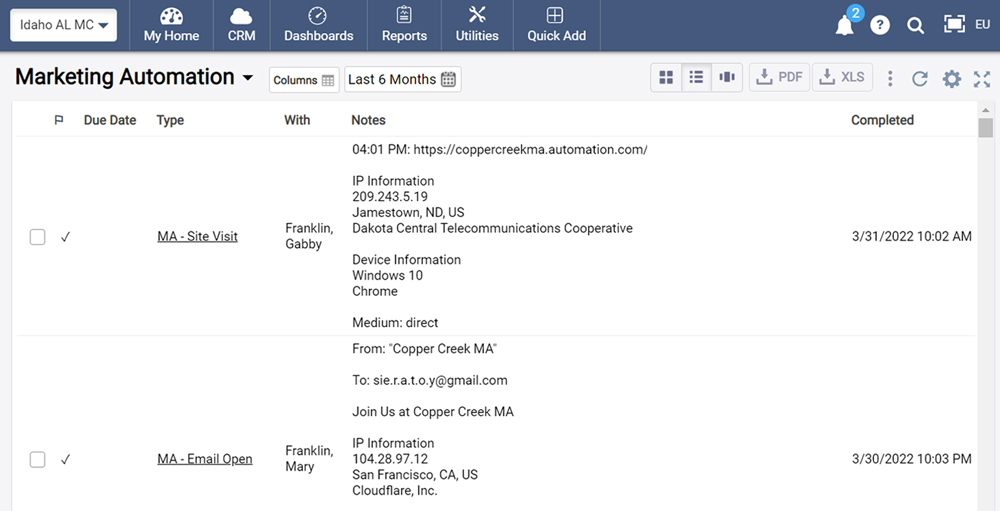Click the Dakota Central Telecommunications Cooperative text

(492, 228)
